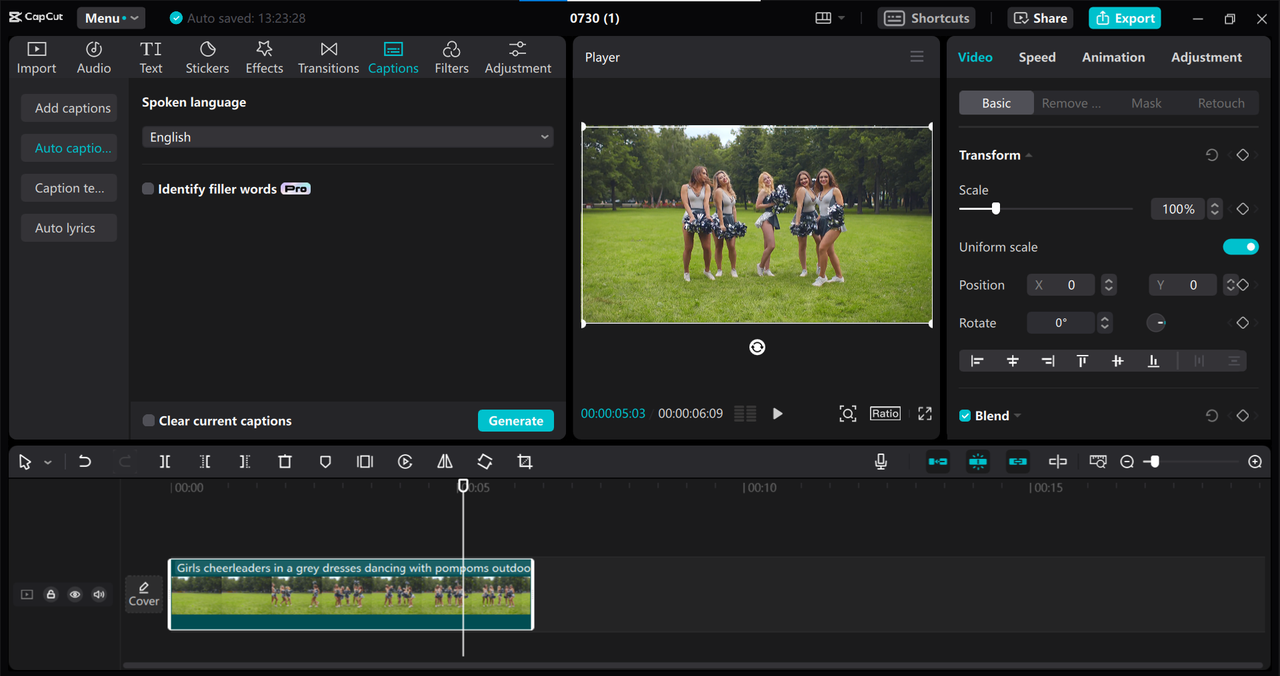The width and height of the screenshot is (1280, 676).
Task: Check Clear current captions
Action: coord(149,421)
